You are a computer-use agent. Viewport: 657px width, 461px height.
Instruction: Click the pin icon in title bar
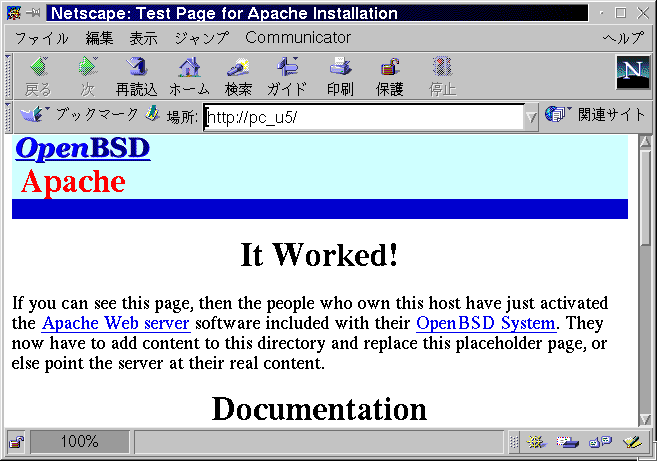[33, 13]
